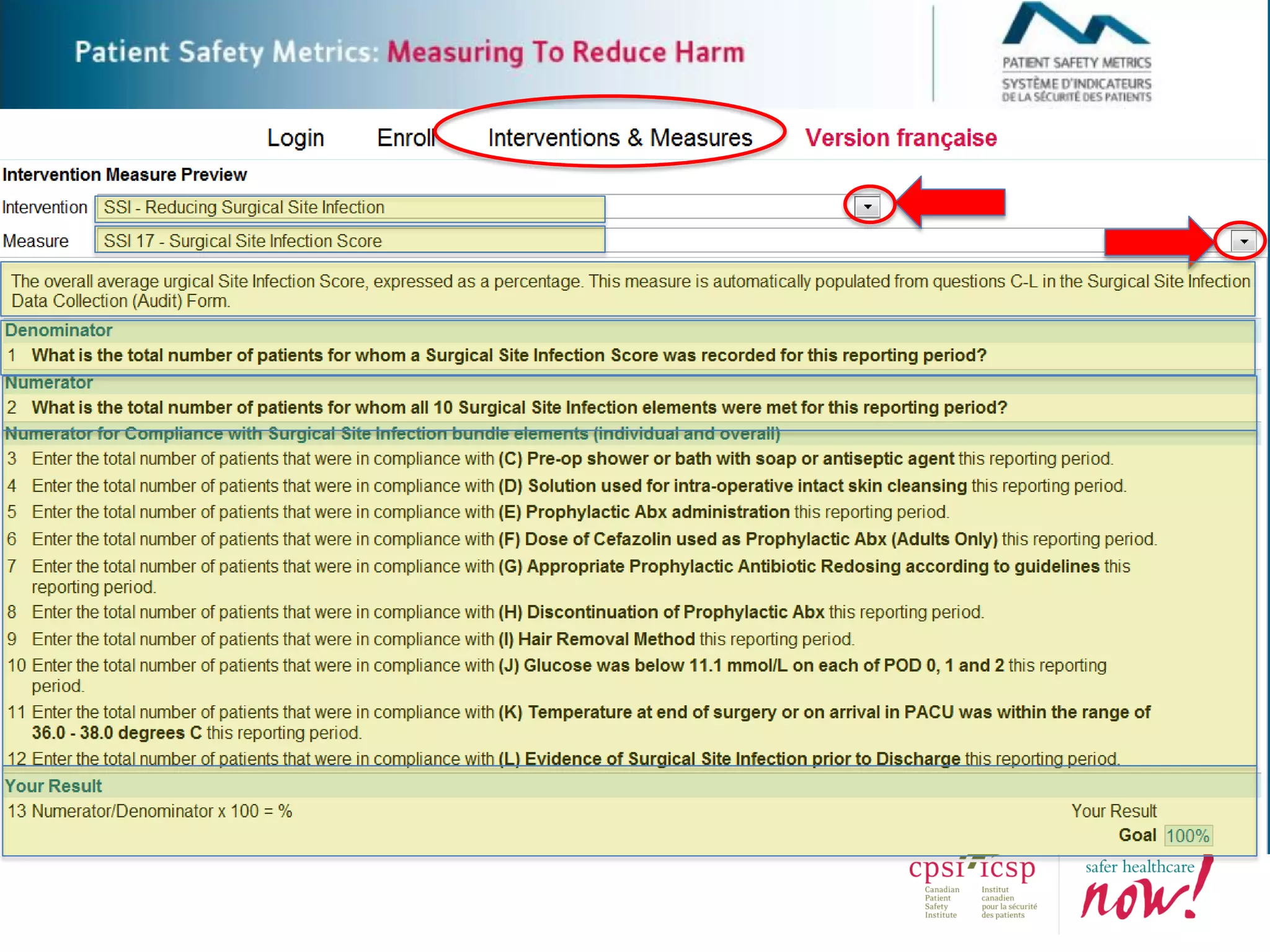
Task: Select SSI 17 - Surgical Site Infection Score field
Action: pyautogui.click(x=350, y=241)
